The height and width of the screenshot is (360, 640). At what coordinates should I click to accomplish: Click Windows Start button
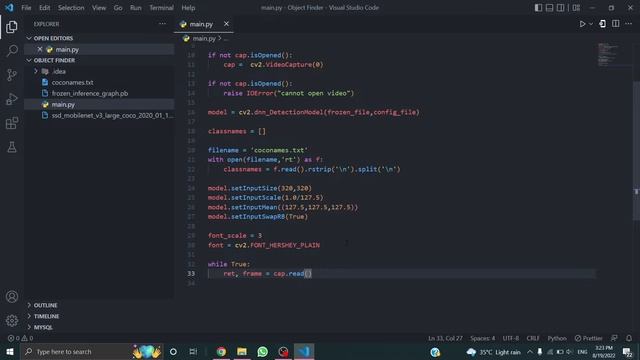(x=10, y=351)
